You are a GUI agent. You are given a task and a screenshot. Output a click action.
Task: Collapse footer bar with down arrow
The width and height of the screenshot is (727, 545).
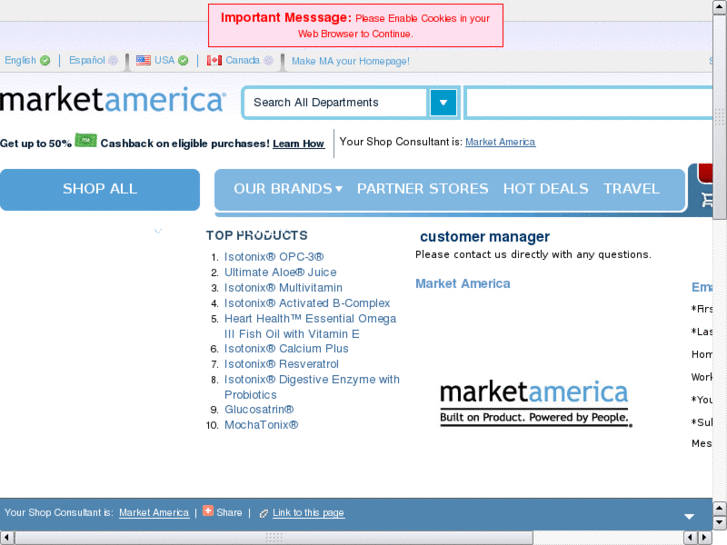[689, 516]
